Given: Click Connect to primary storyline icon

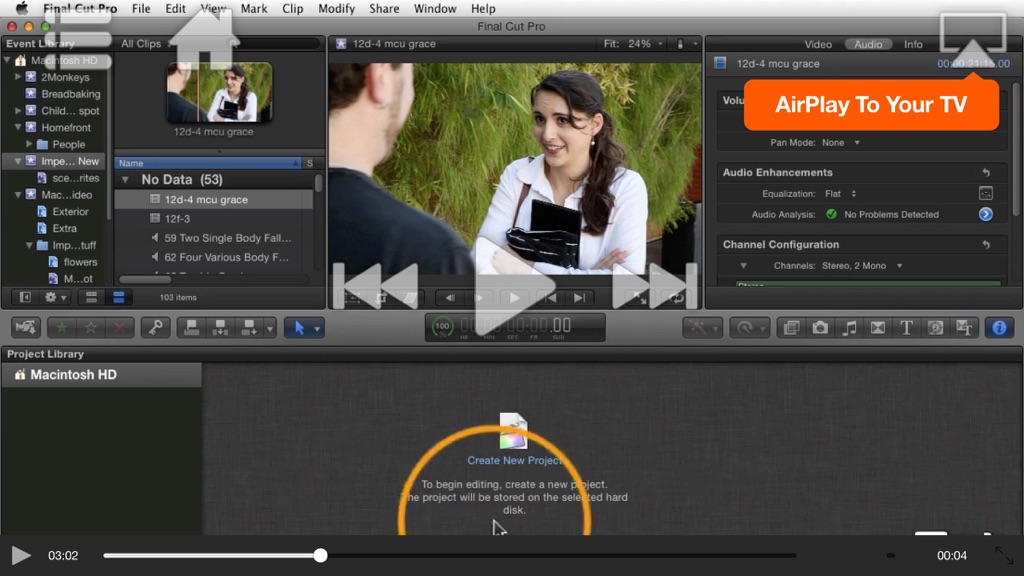Looking at the screenshot, I should (191, 327).
